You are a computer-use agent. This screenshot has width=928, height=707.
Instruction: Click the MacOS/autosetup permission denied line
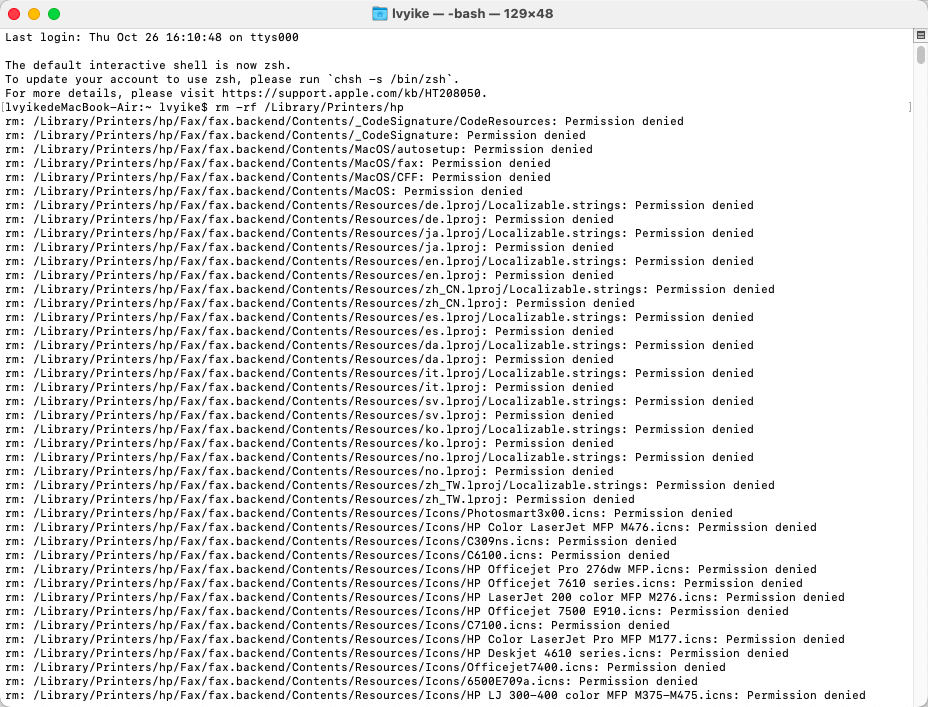(299, 149)
